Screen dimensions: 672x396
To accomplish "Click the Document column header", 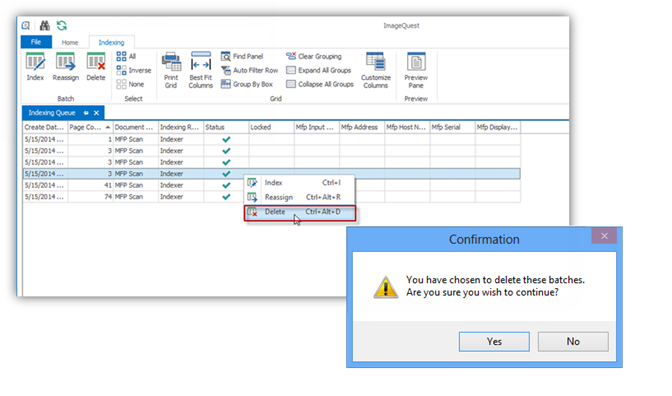I will pos(135,127).
